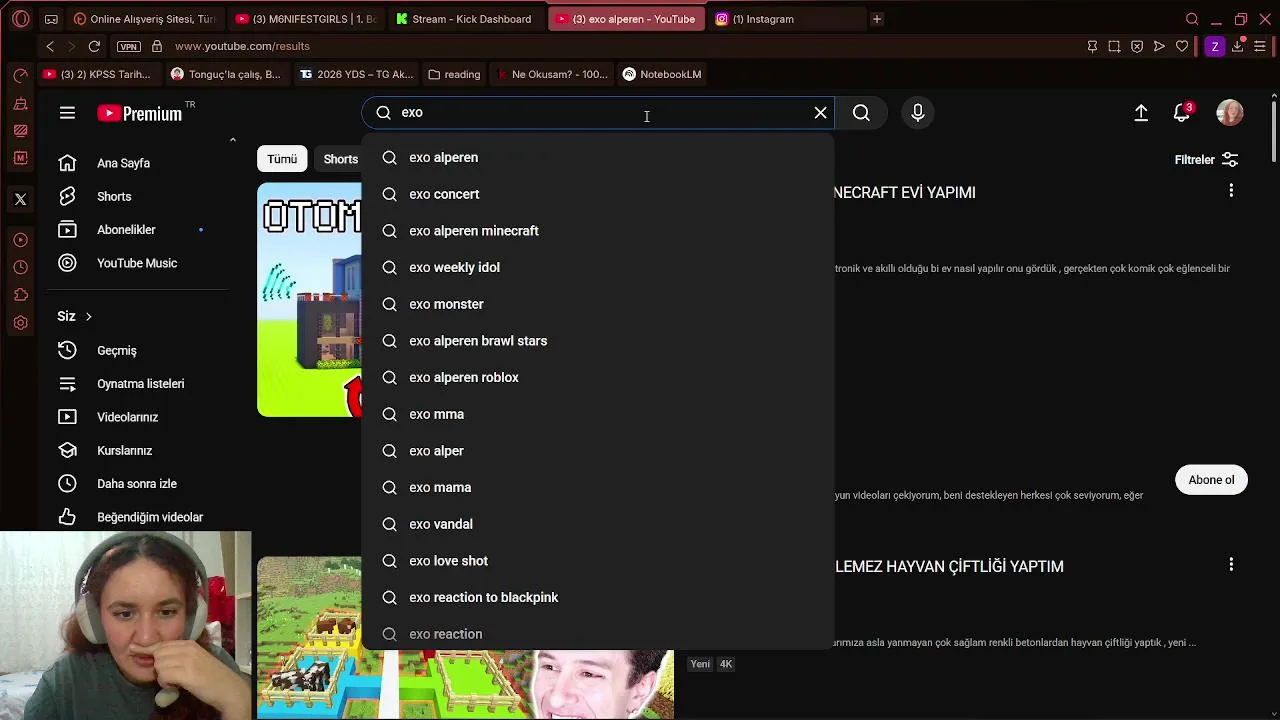This screenshot has width=1280, height=720.
Task: Toggle the browser VPN badge
Action: (129, 46)
